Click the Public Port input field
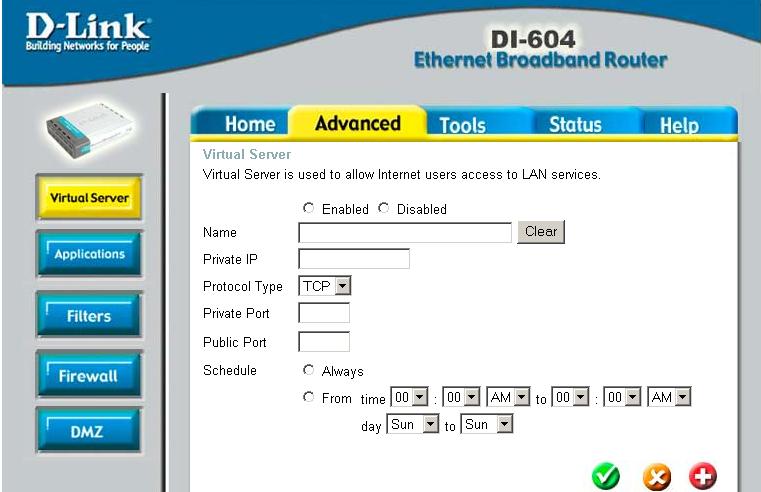 324,342
